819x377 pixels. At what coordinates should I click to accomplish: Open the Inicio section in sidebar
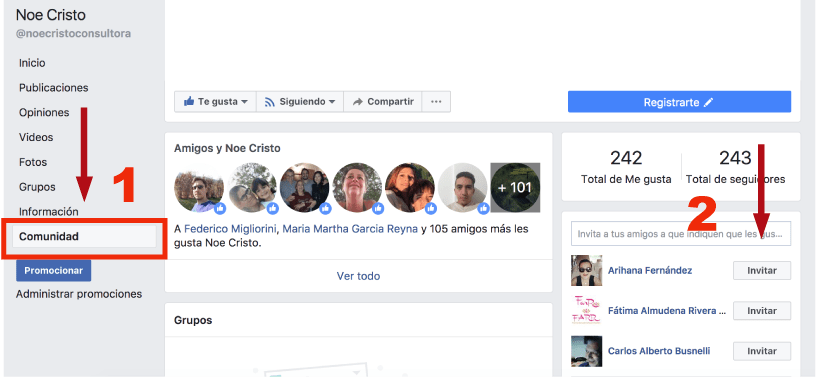point(32,63)
